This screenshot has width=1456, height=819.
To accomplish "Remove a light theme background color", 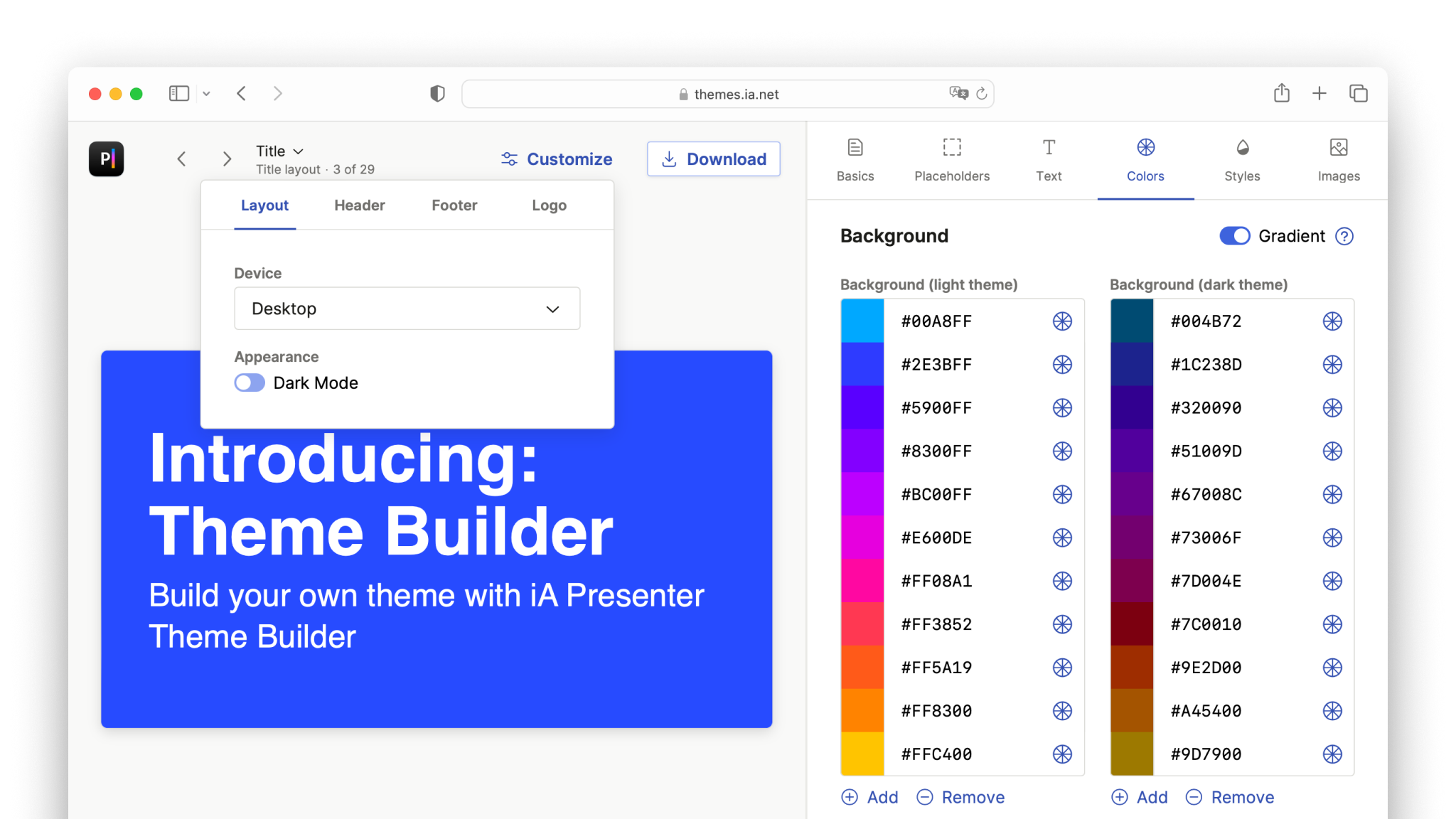I will click(960, 798).
